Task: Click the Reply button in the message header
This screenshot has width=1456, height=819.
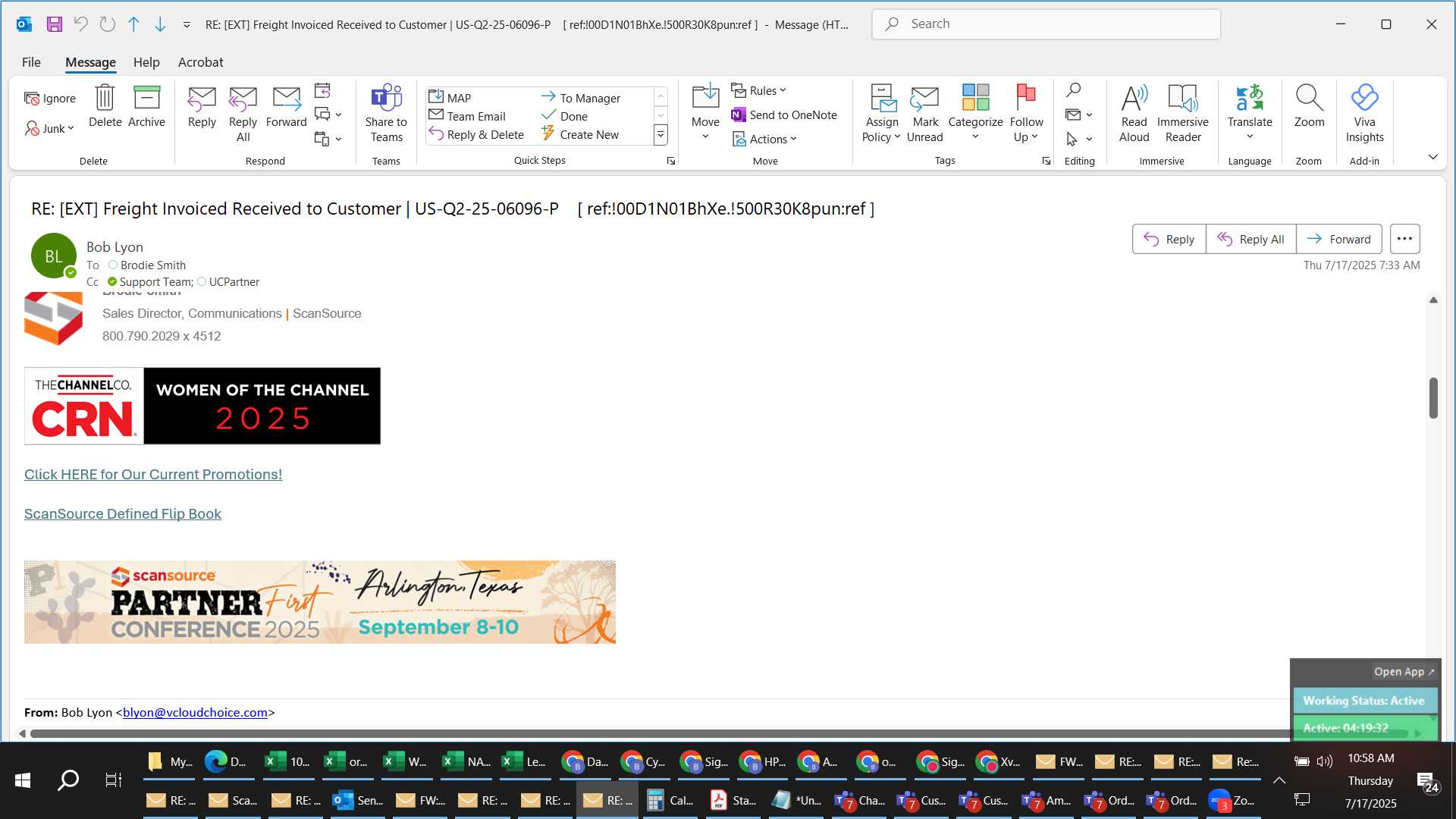Action: point(1169,239)
